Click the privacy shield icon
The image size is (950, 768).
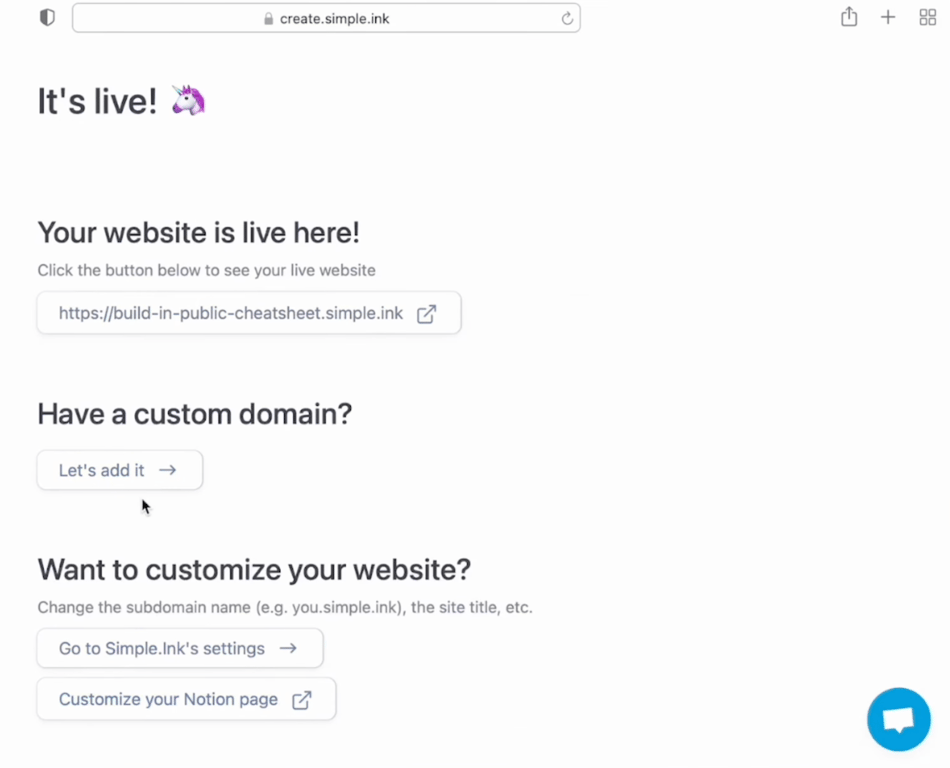click(x=46, y=17)
